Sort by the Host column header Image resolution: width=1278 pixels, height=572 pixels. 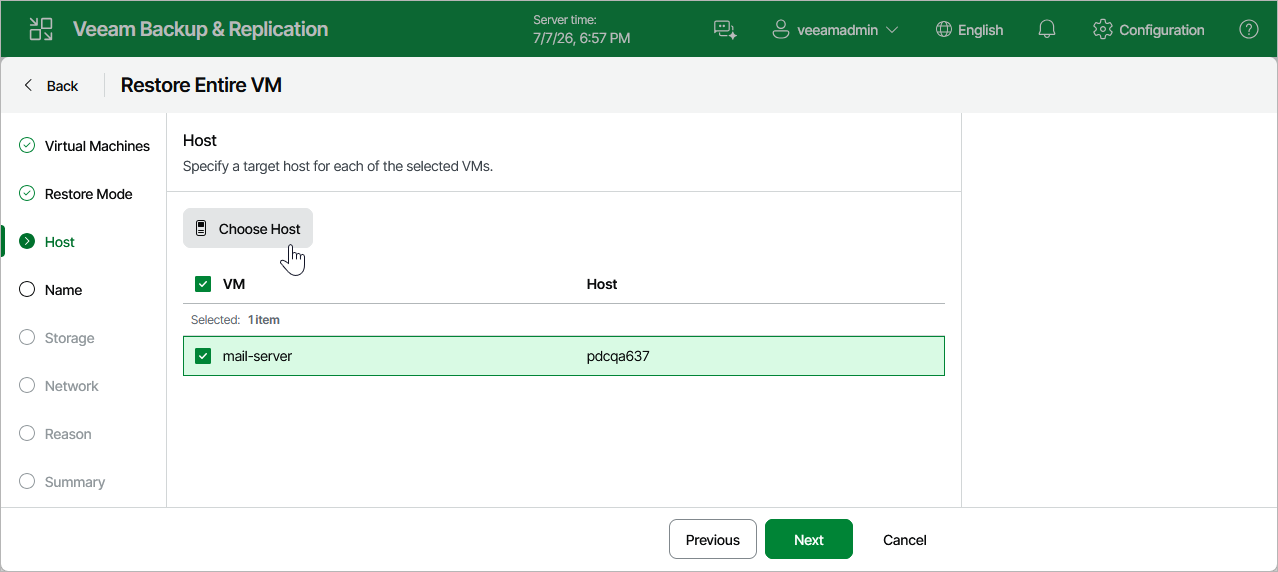click(x=602, y=284)
